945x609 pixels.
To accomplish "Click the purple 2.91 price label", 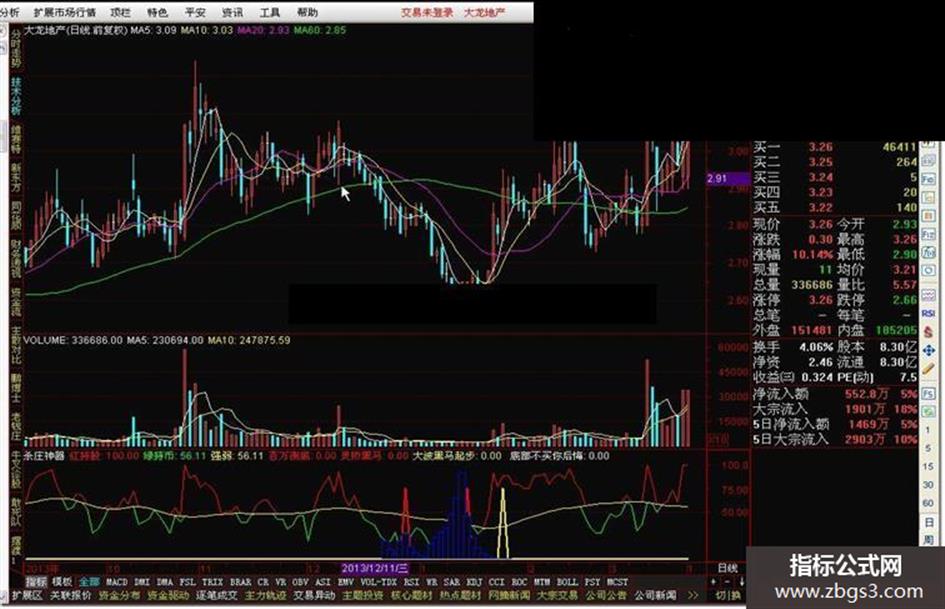I will [728, 178].
